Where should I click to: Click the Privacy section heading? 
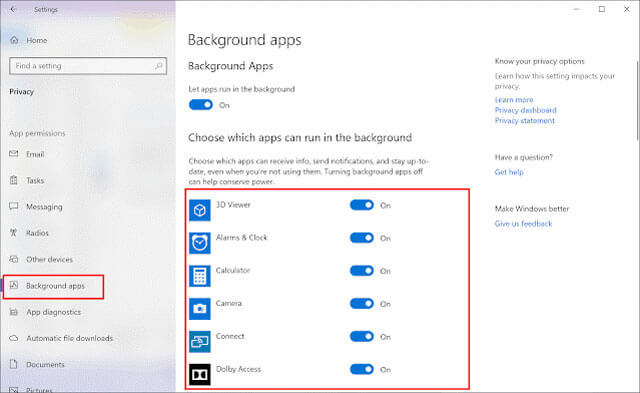point(21,92)
